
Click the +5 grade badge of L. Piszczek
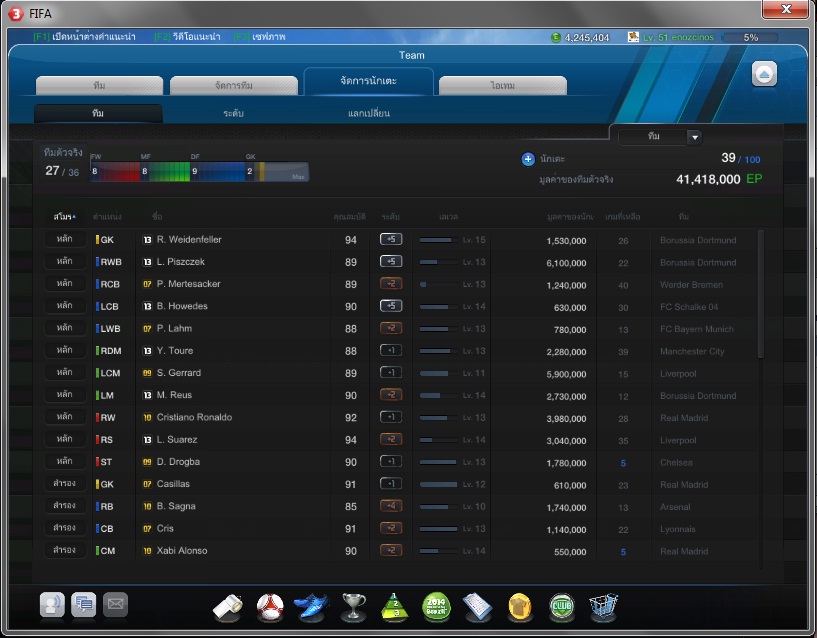tap(391, 261)
